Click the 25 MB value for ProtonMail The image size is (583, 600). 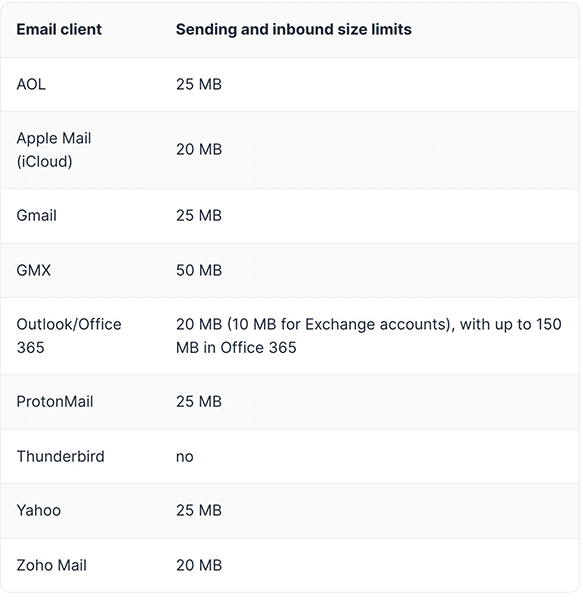pos(199,401)
